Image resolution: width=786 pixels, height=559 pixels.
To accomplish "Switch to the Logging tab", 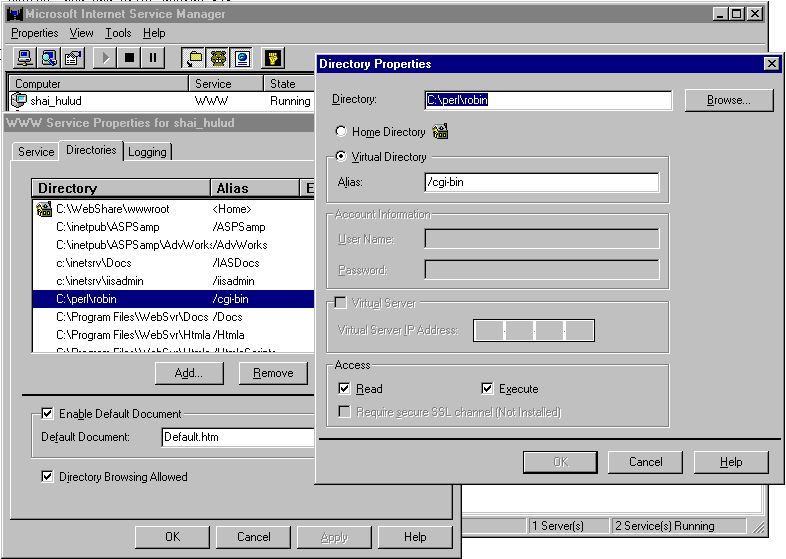I will tap(147, 151).
